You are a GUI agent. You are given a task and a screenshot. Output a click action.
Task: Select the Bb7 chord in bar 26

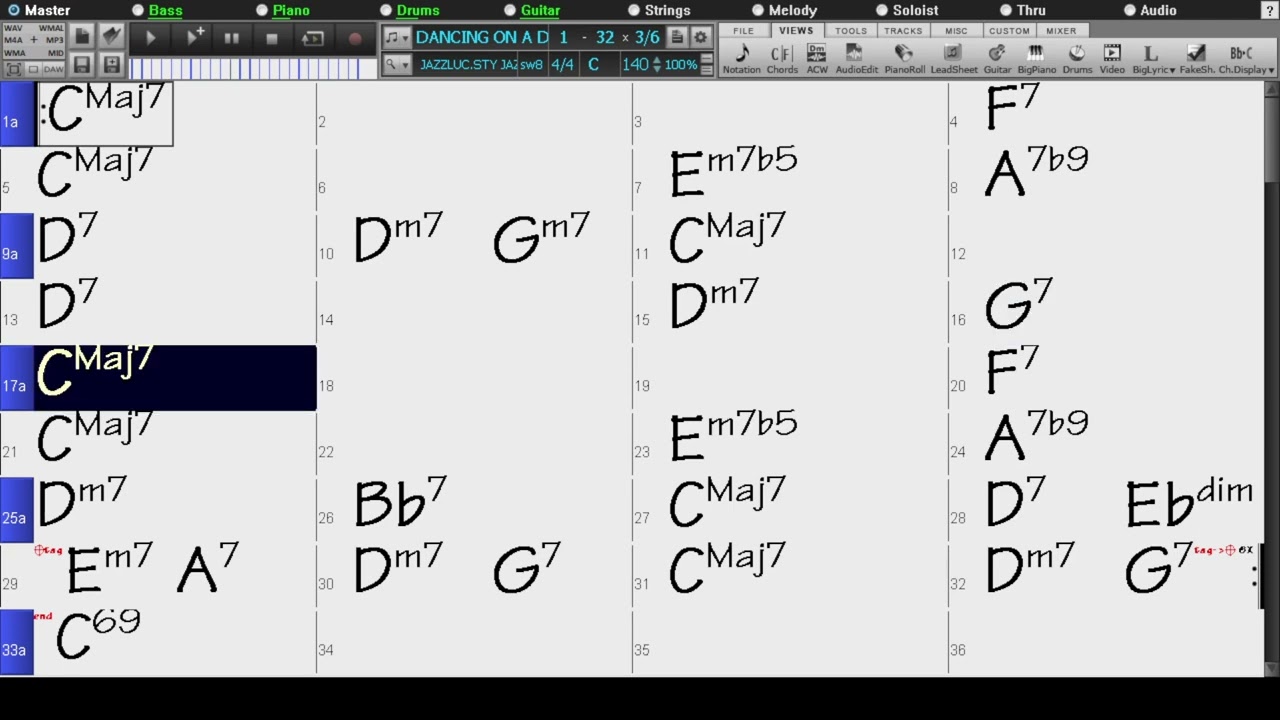click(x=400, y=502)
